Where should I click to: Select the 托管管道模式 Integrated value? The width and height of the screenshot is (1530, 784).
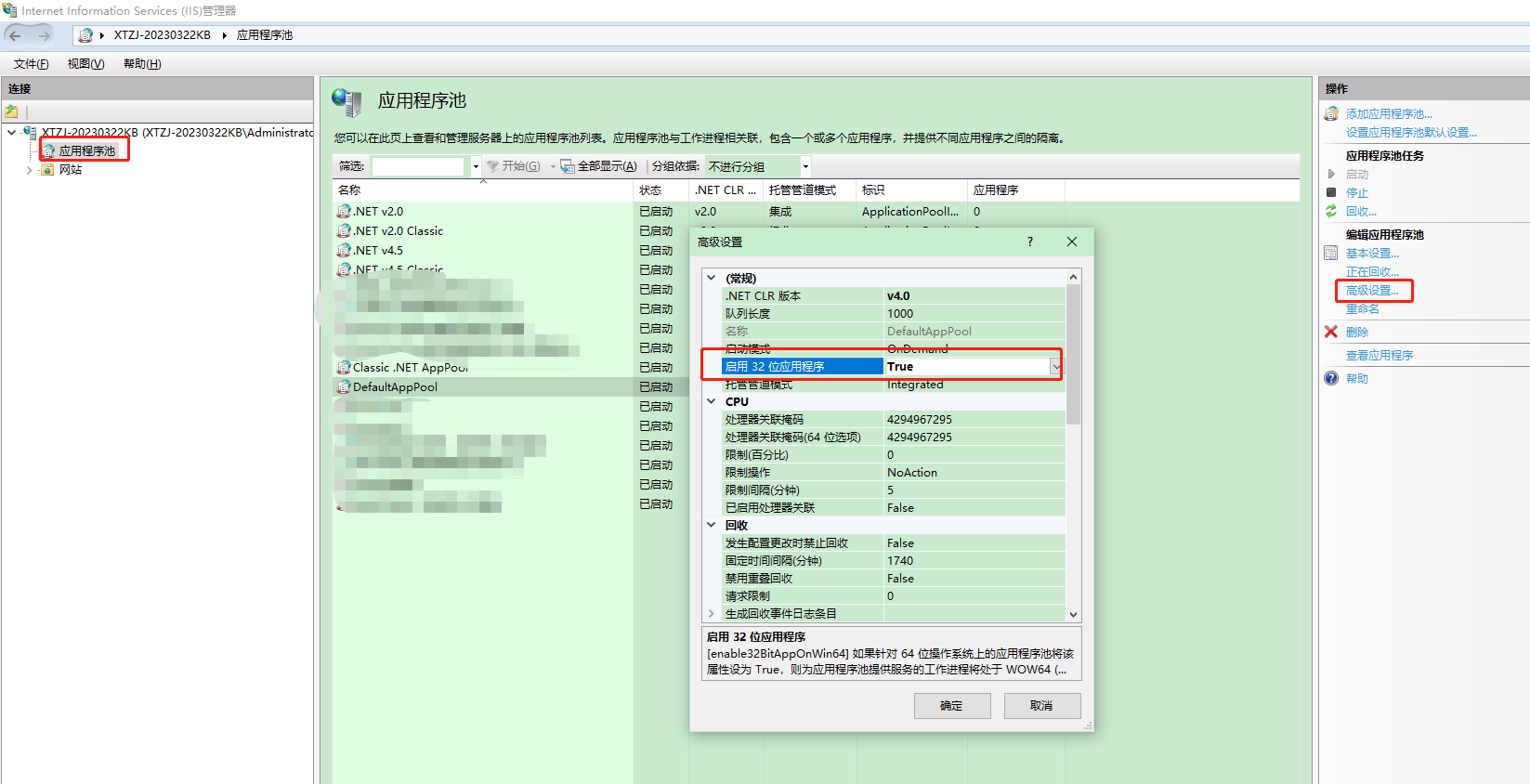974,385
